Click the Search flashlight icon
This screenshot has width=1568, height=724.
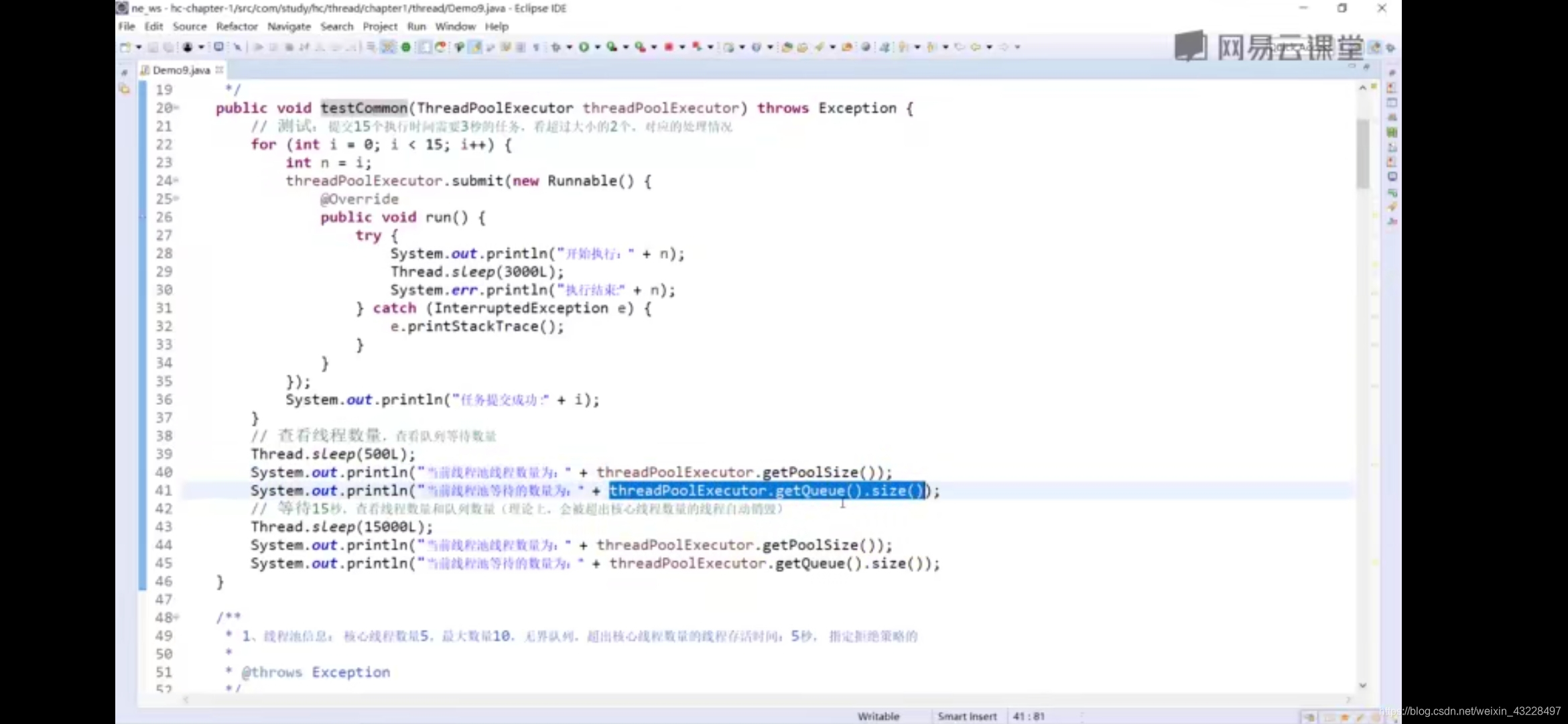[819, 47]
